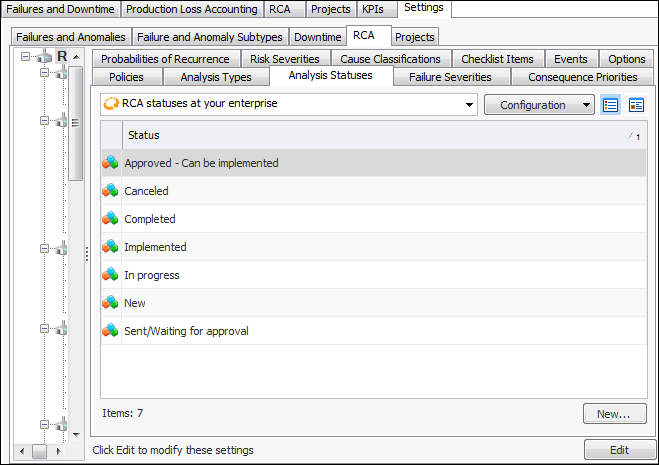This screenshot has width=659, height=465.
Task: Open the Consequence Priorities tab
Action: (583, 77)
